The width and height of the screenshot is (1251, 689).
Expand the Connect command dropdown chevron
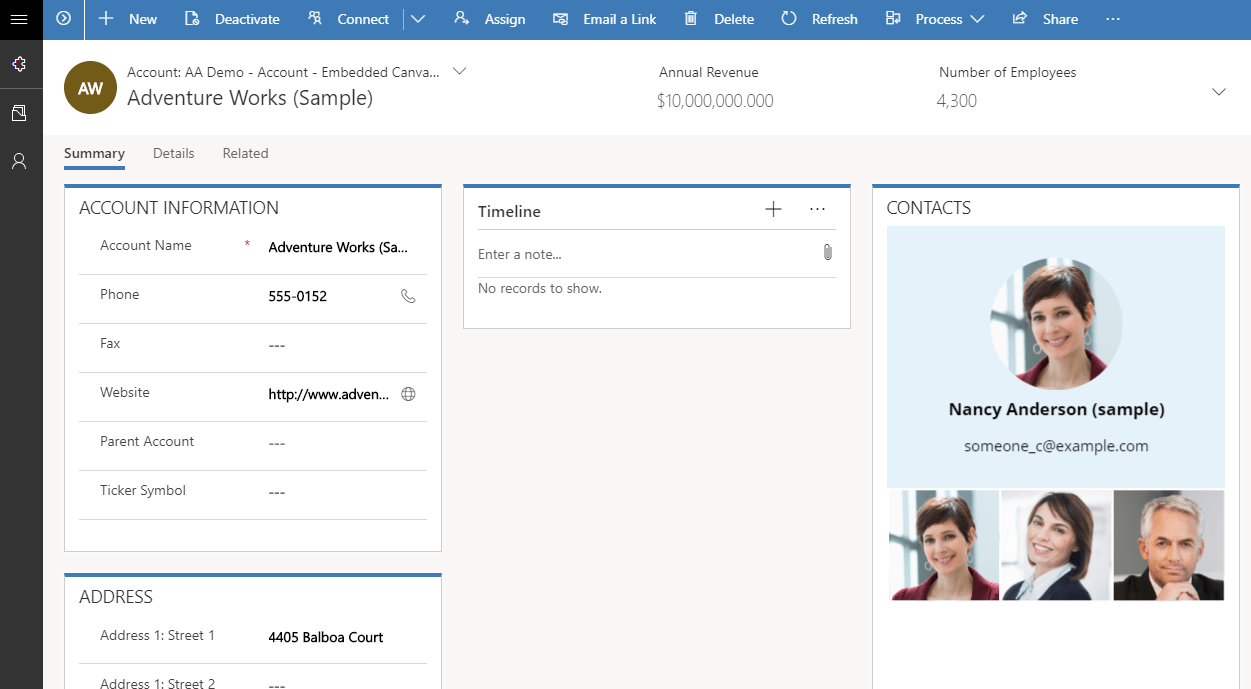[418, 18]
